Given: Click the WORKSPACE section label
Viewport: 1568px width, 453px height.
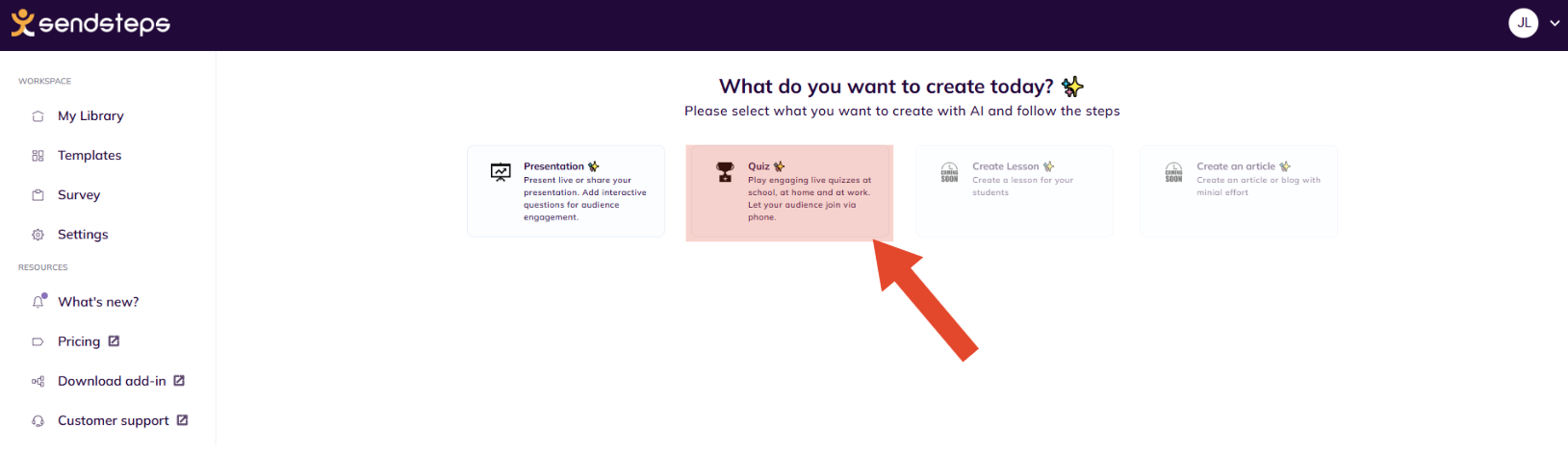Looking at the screenshot, I should (x=44, y=81).
